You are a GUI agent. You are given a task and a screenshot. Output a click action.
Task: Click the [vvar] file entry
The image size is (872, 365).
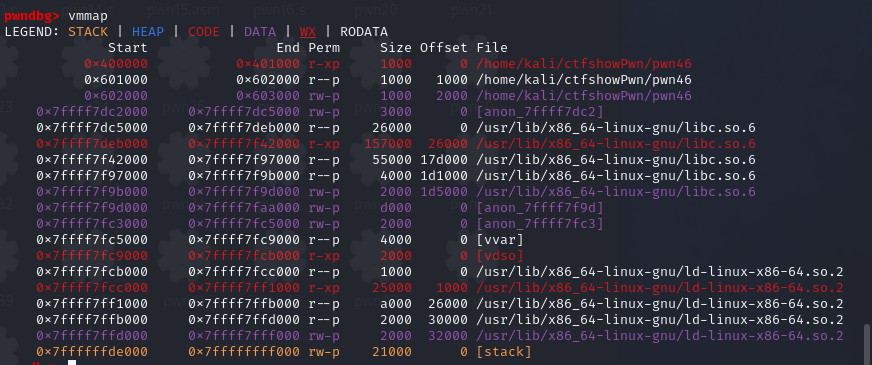(500, 240)
